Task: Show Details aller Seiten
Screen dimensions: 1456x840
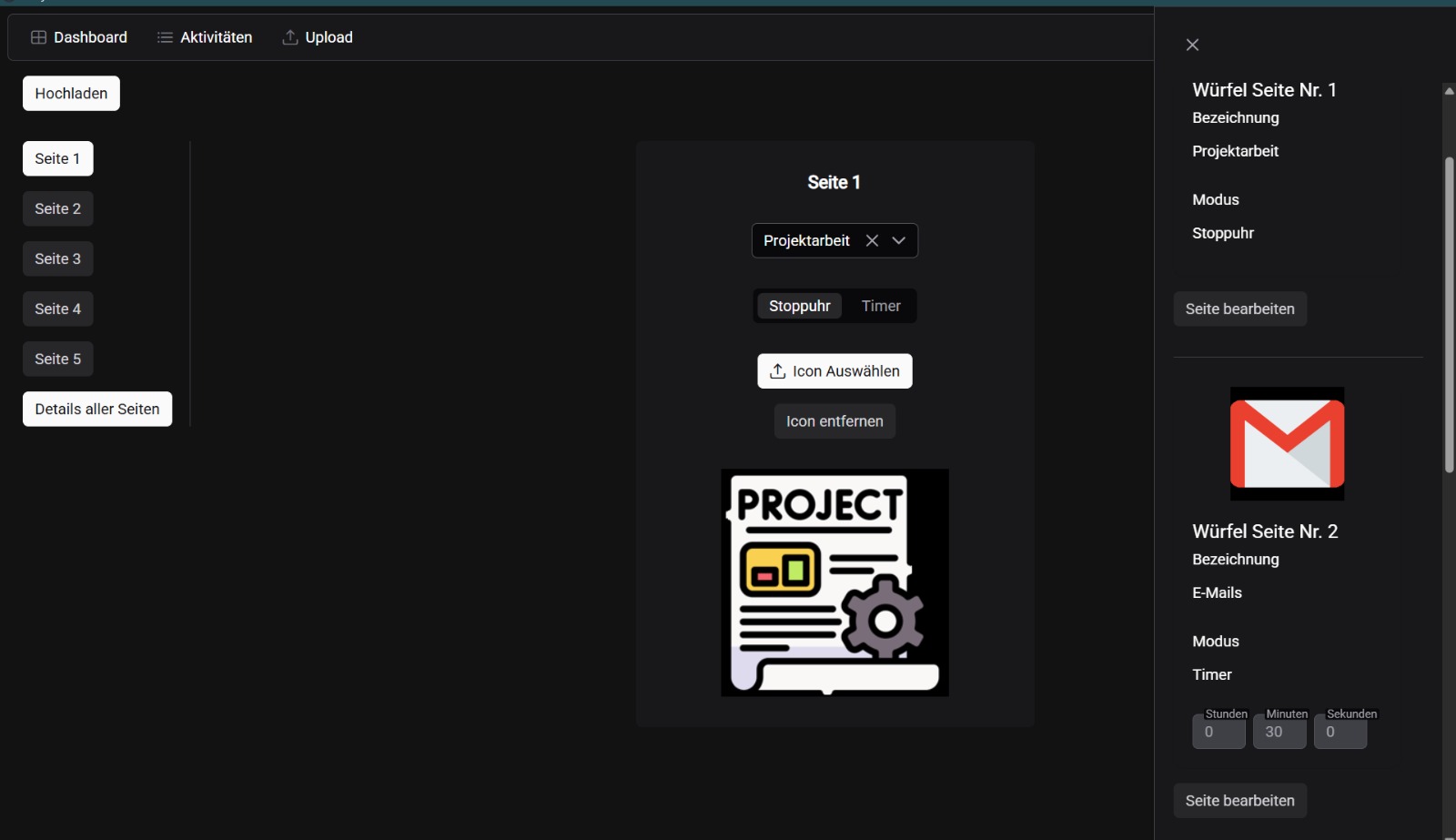Action: (x=97, y=409)
